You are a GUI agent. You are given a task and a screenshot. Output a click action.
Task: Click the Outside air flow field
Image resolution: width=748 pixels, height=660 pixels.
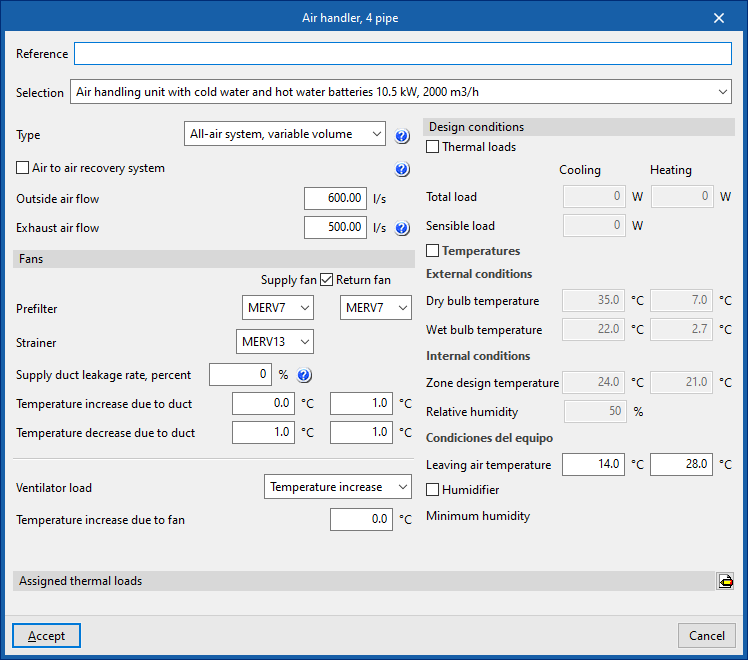[335, 199]
